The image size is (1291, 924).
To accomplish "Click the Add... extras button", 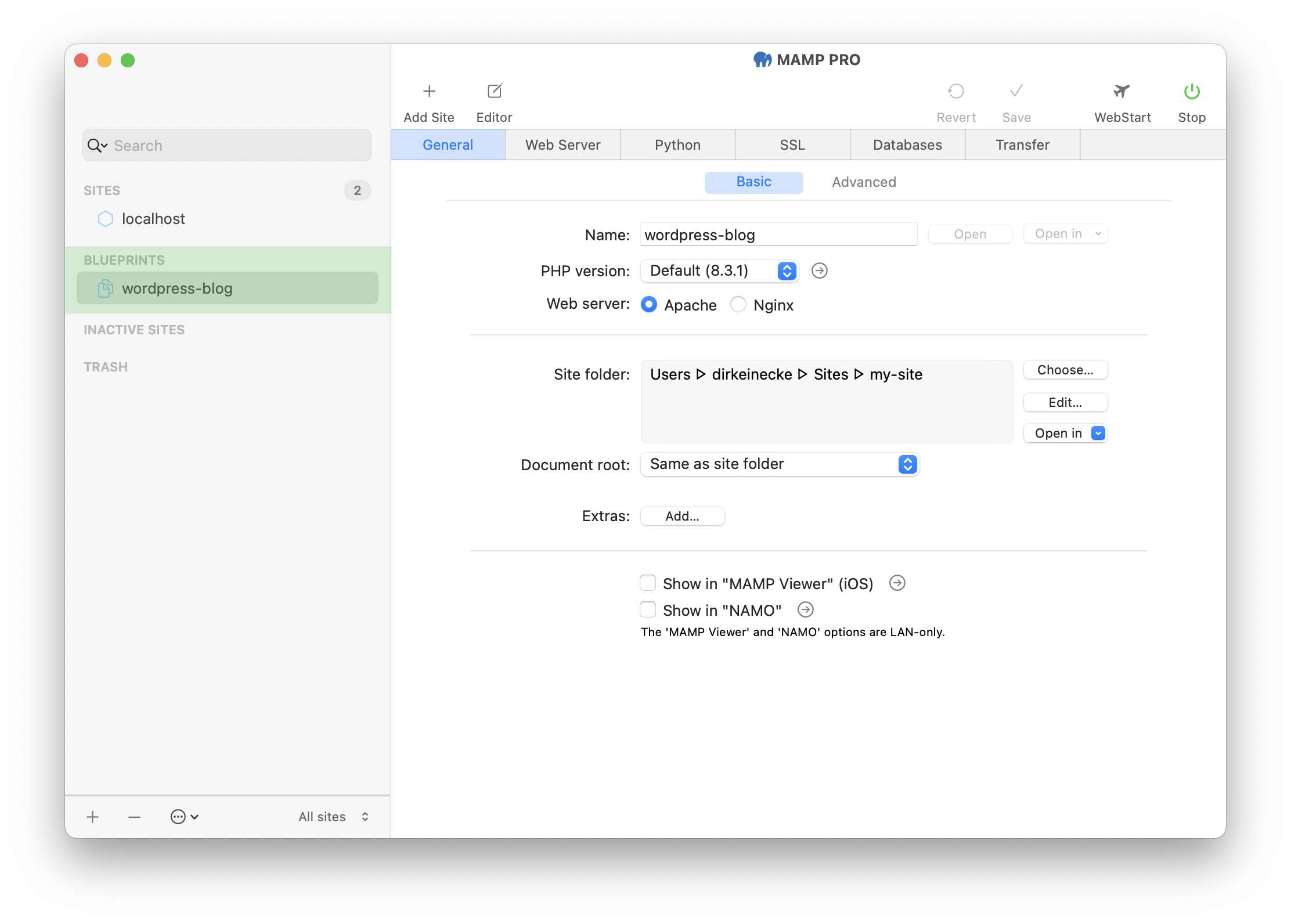I will [683, 516].
